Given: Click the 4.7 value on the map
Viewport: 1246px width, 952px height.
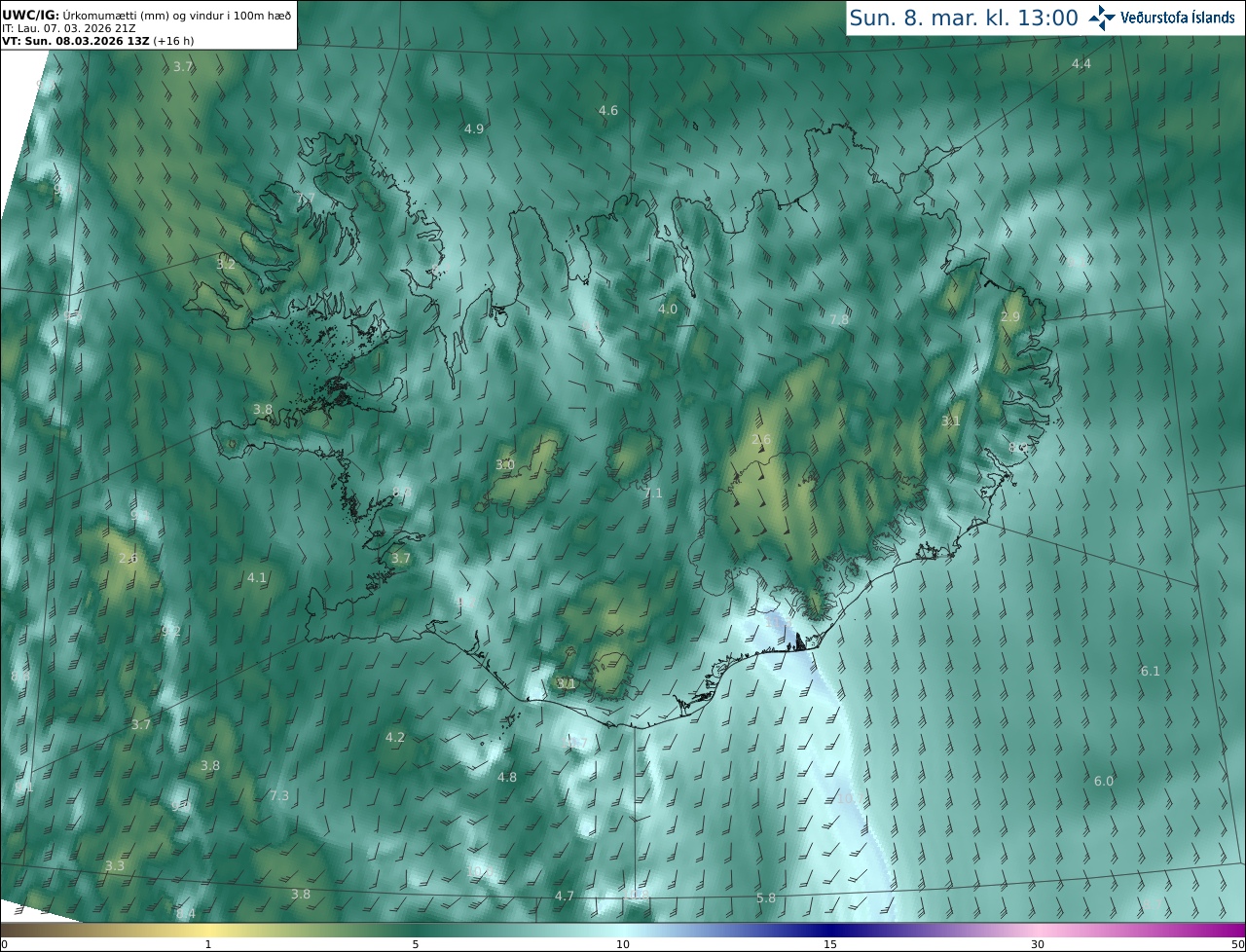Looking at the screenshot, I should click(565, 896).
